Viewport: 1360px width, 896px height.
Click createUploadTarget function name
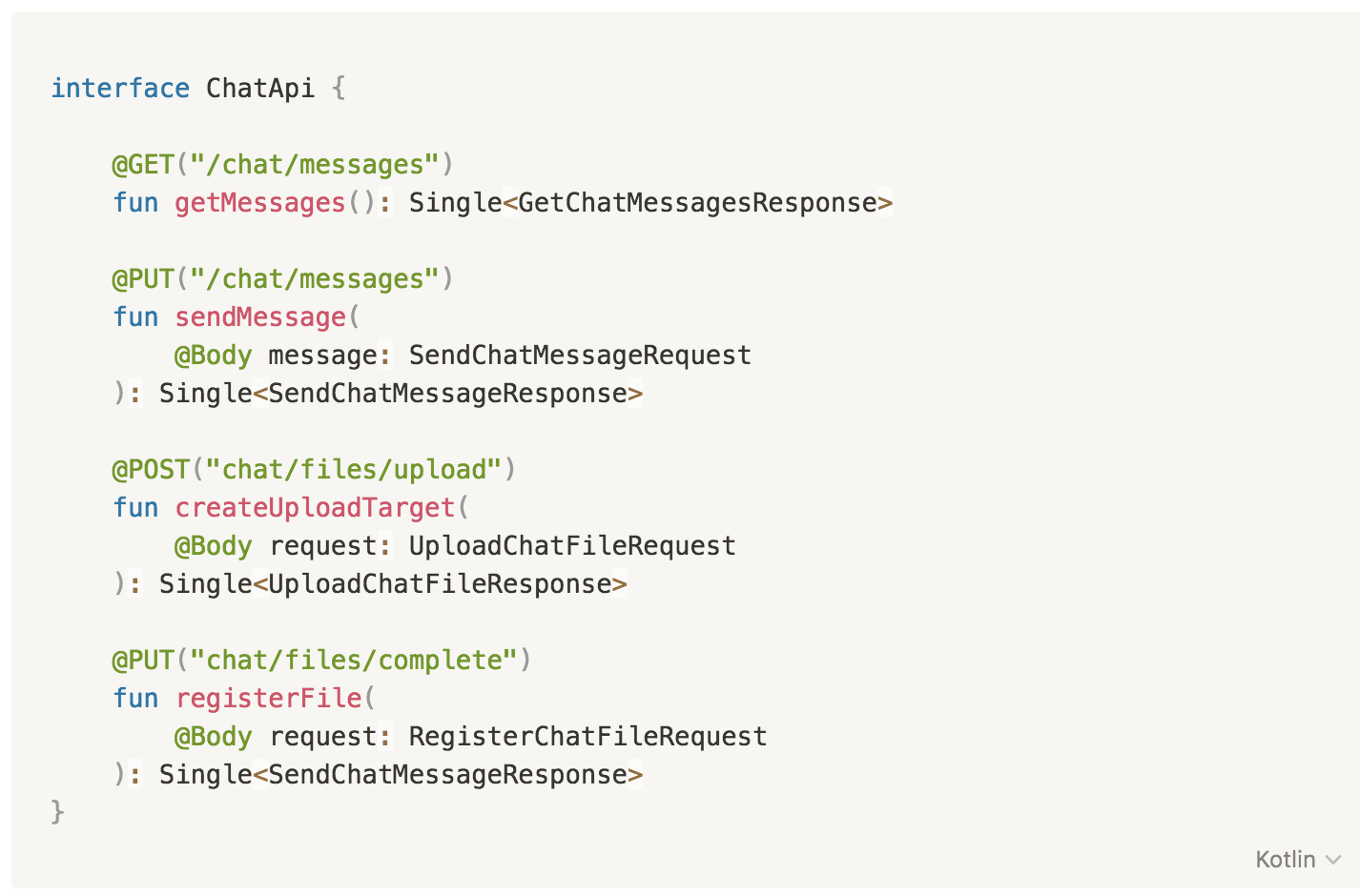point(315,507)
